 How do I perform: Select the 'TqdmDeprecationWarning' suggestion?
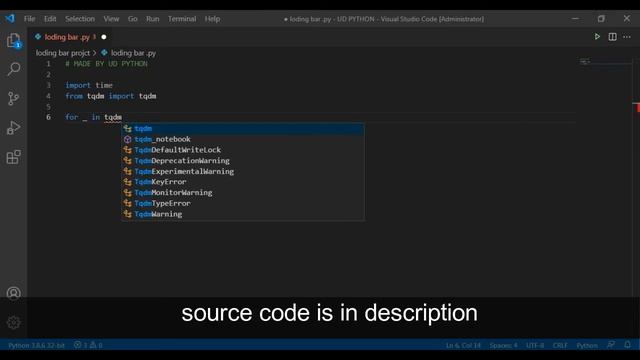click(x=243, y=160)
